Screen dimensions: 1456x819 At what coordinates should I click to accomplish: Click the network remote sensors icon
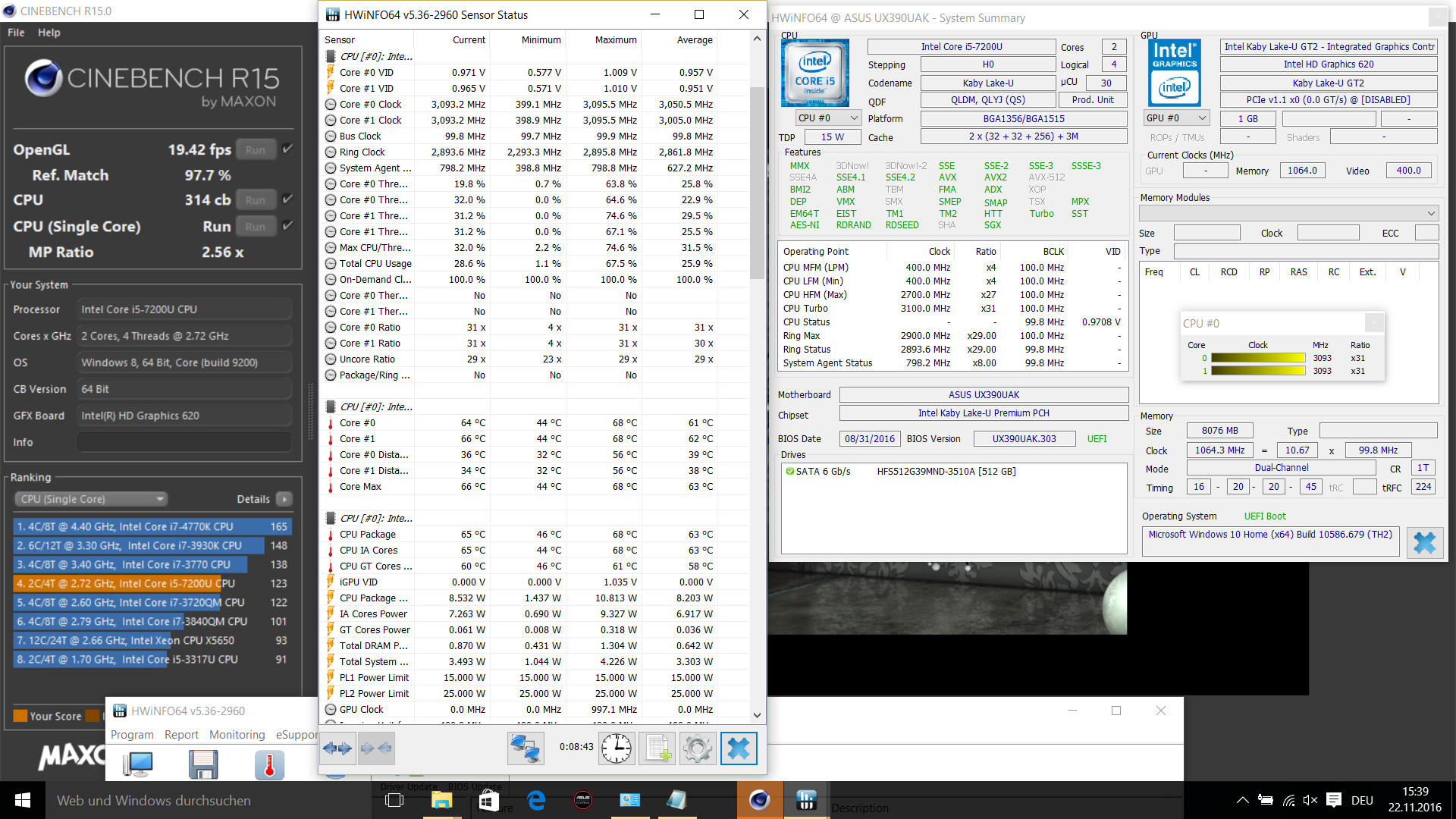coord(525,748)
